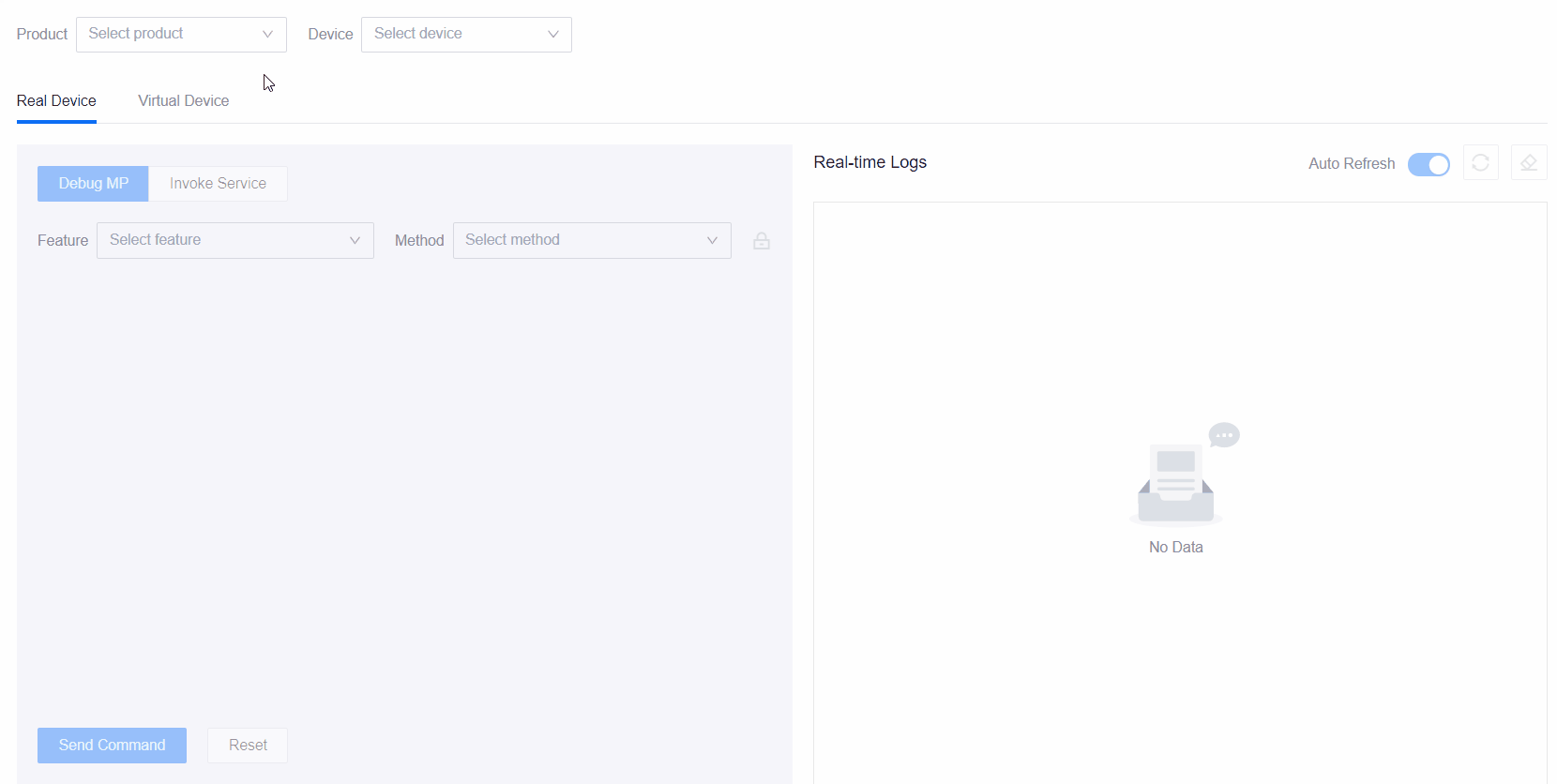Open the Select device dropdown
This screenshot has width=1557, height=784.
point(455,35)
